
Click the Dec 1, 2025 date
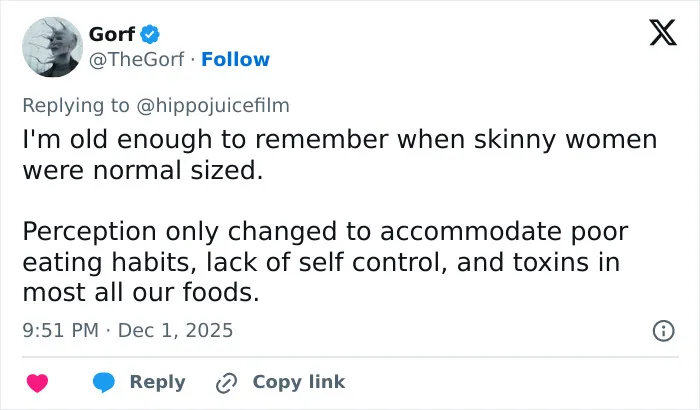[x=175, y=331]
